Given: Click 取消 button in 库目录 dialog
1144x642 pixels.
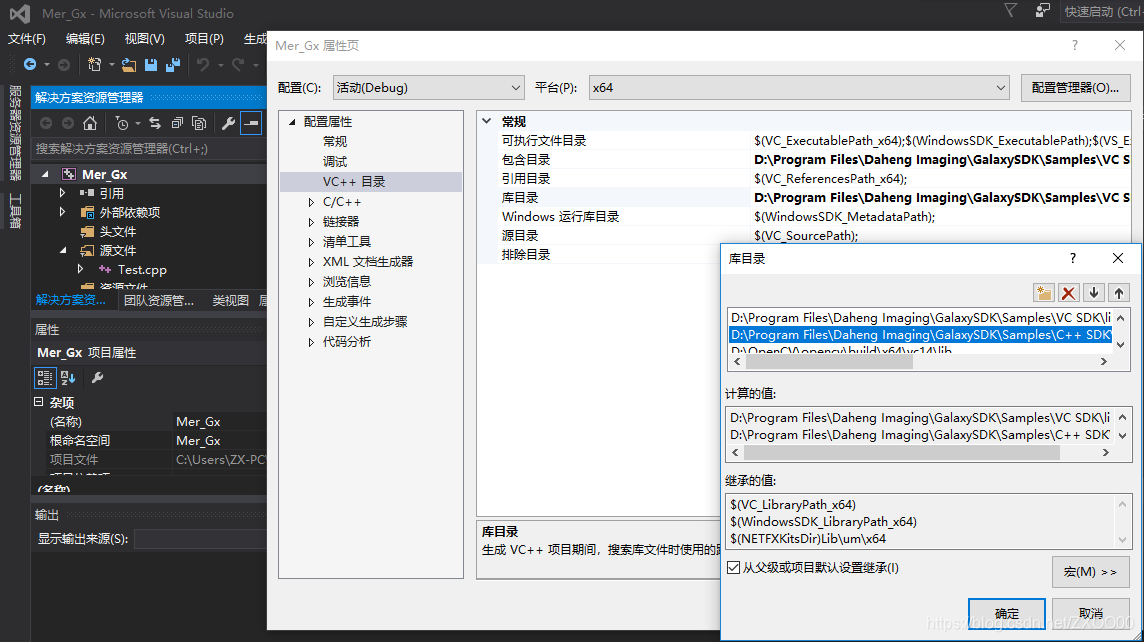Looking at the screenshot, I should [1091, 614].
